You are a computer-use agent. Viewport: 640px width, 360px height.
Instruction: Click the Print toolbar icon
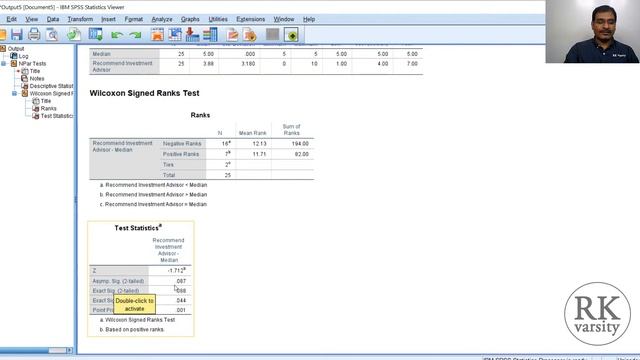coord(34,35)
